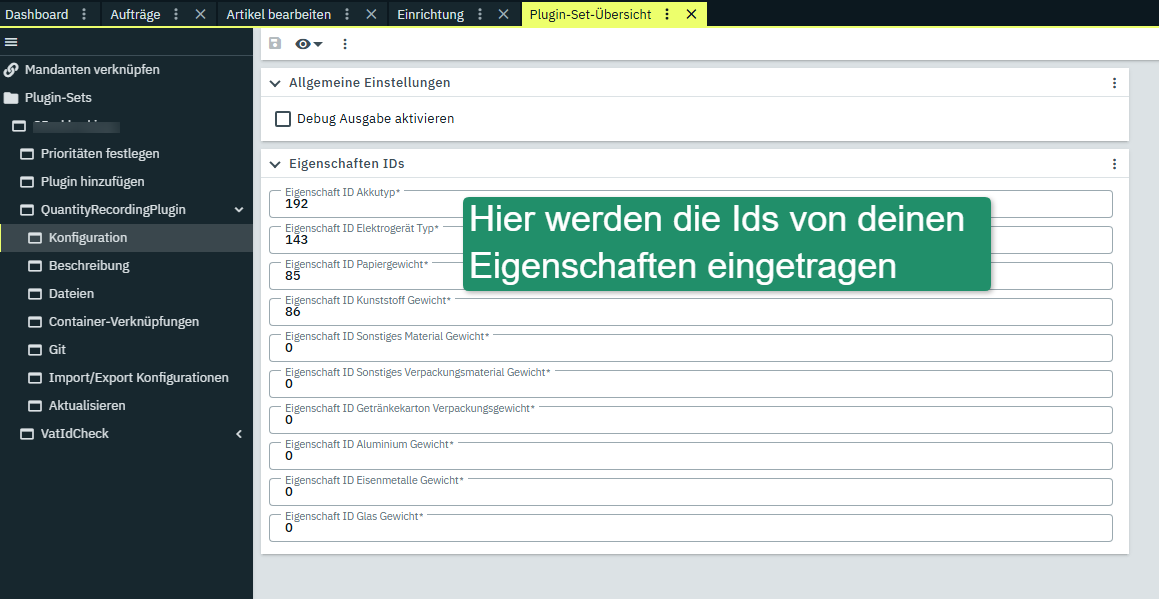The width and height of the screenshot is (1159, 599).
Task: Open Dashboard tab three-dot menu
Action: click(84, 14)
